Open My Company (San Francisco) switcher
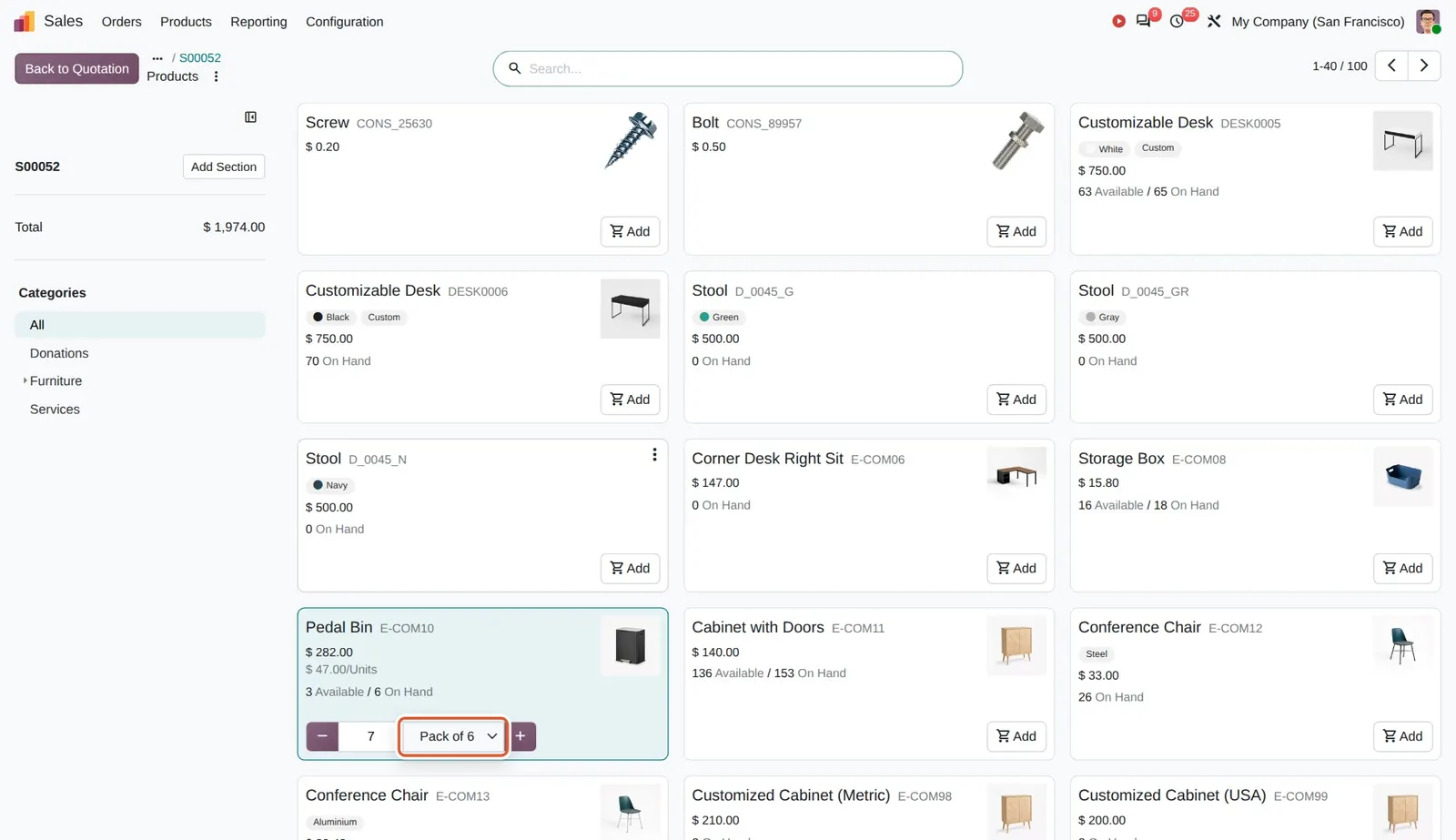The width and height of the screenshot is (1456, 840). [x=1318, y=21]
